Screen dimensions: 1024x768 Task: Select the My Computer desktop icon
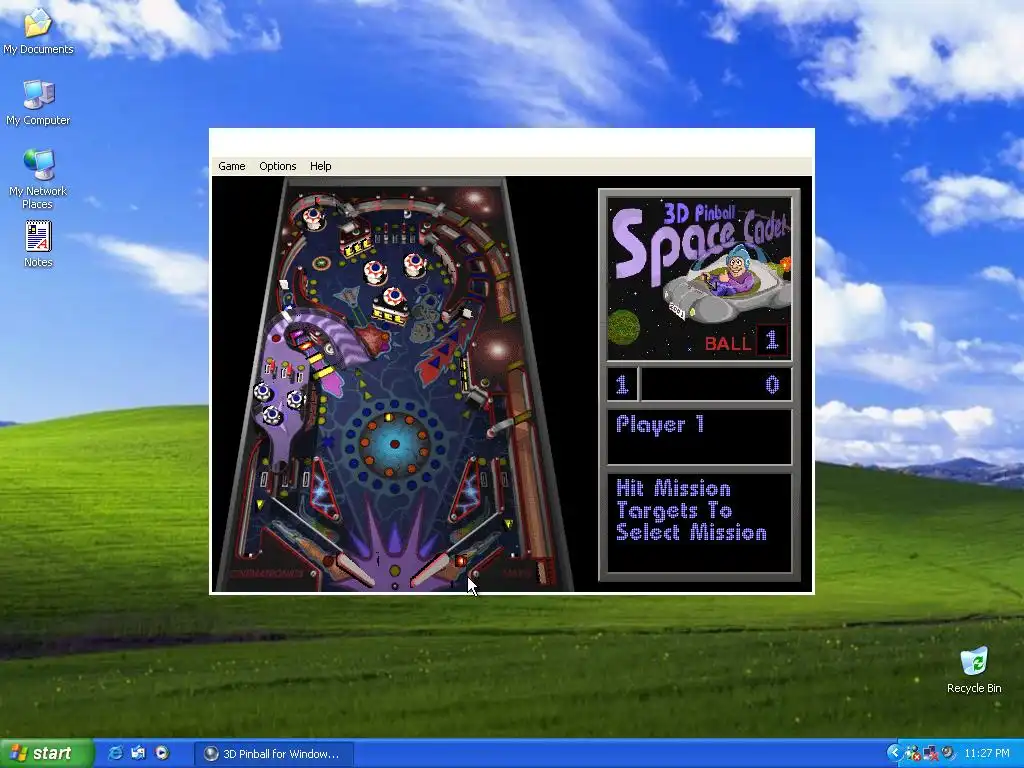pyautogui.click(x=38, y=103)
